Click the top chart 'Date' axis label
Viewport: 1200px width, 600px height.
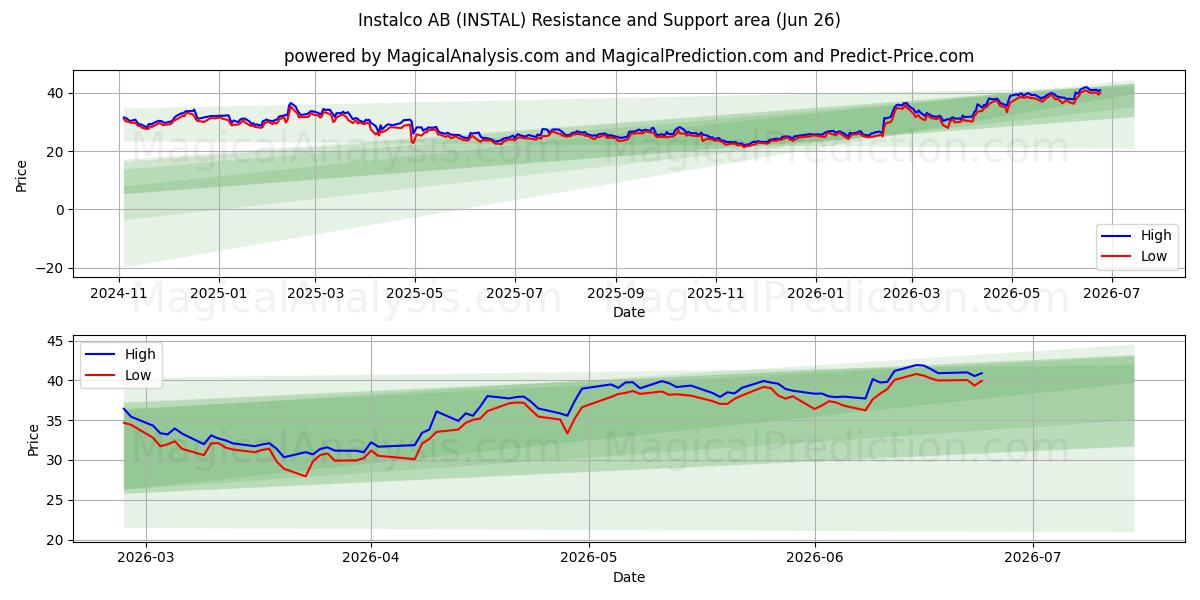[x=628, y=312]
